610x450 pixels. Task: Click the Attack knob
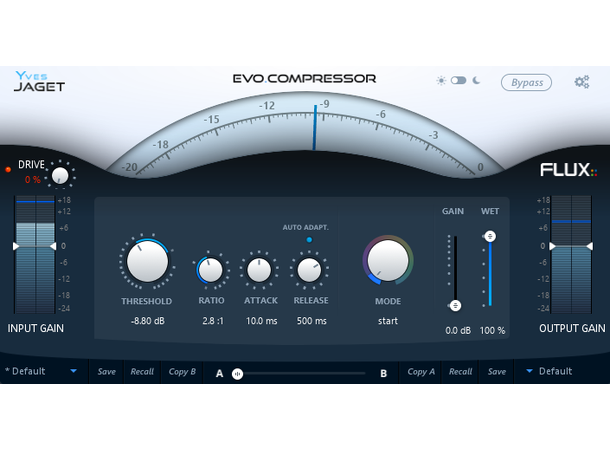(x=259, y=270)
